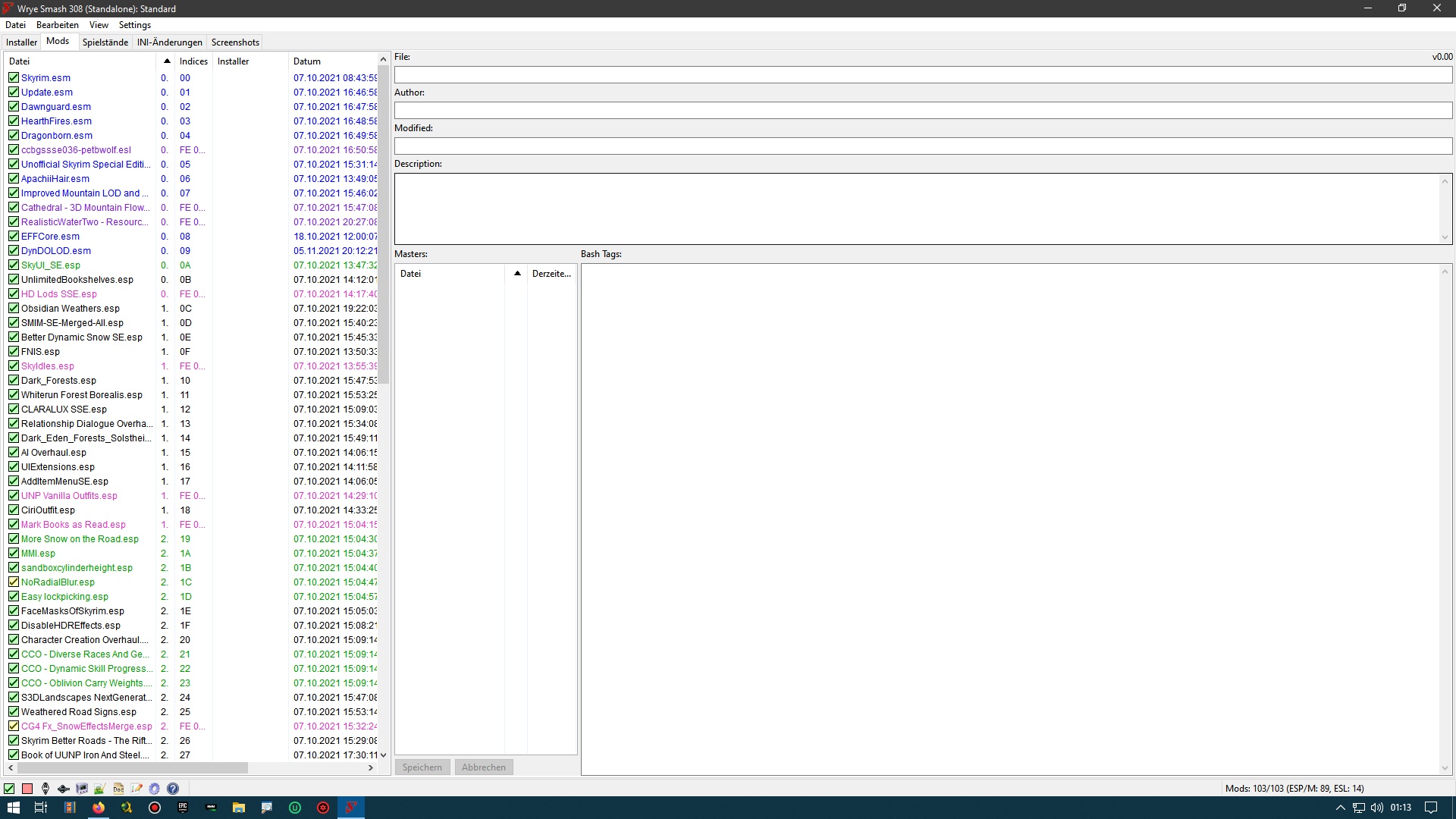Disable the NoRadialBlur.esp plugin checkbox
Viewport: 1456px width, 819px height.
[x=14, y=582]
